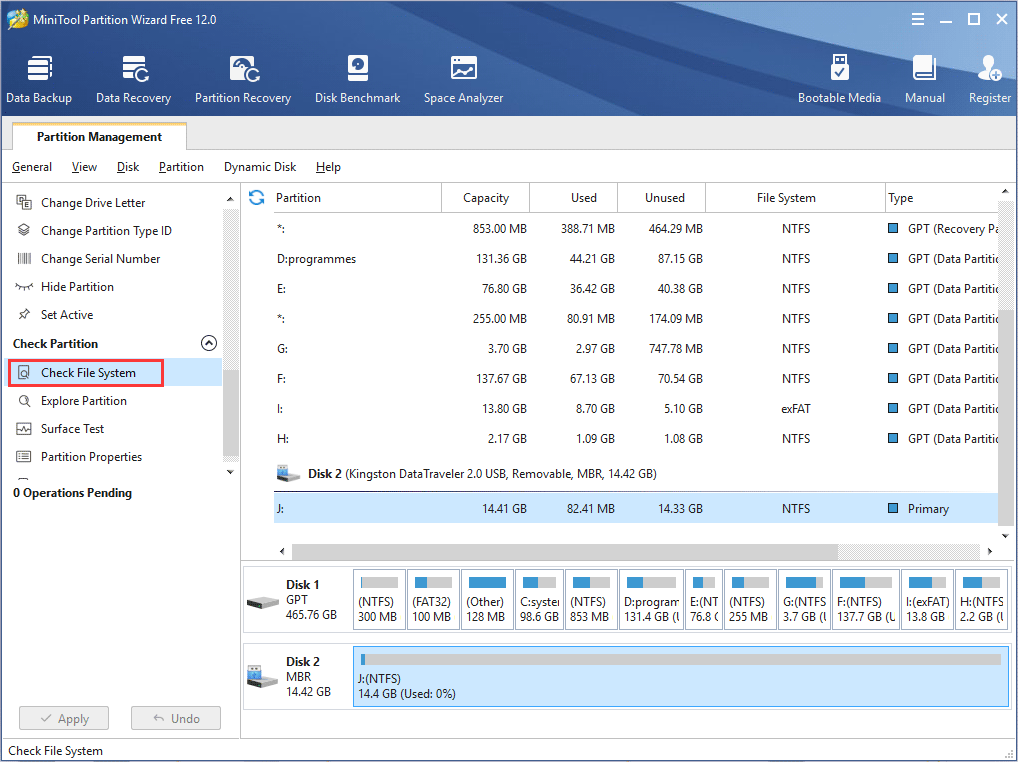Choose Surface Test in the sidebar
This screenshot has height=762, width=1018.
[x=72, y=428]
